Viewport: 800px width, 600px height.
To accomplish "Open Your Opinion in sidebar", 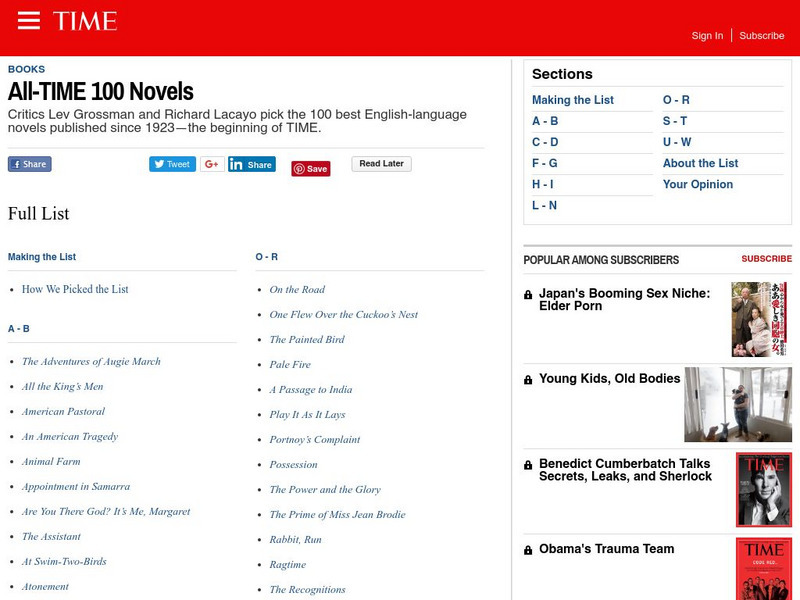I will point(698,184).
